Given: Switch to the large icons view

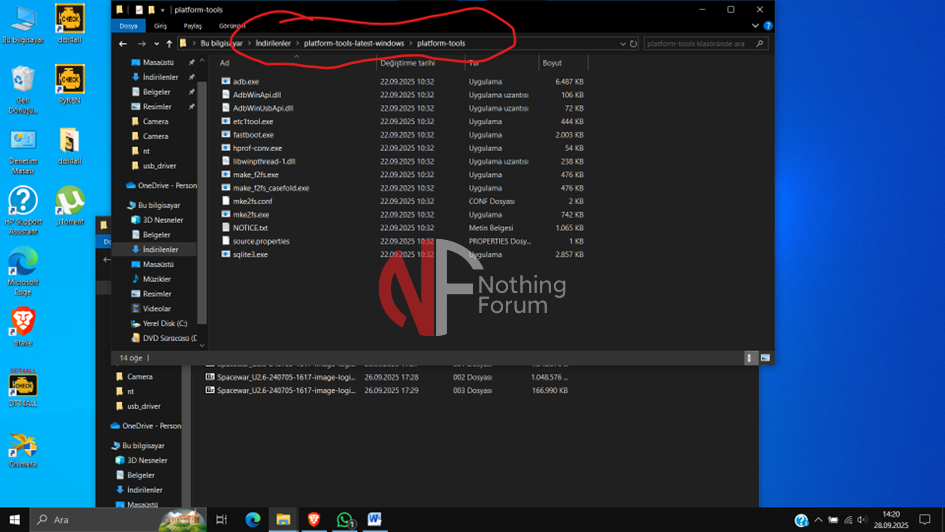Looking at the screenshot, I should (765, 357).
